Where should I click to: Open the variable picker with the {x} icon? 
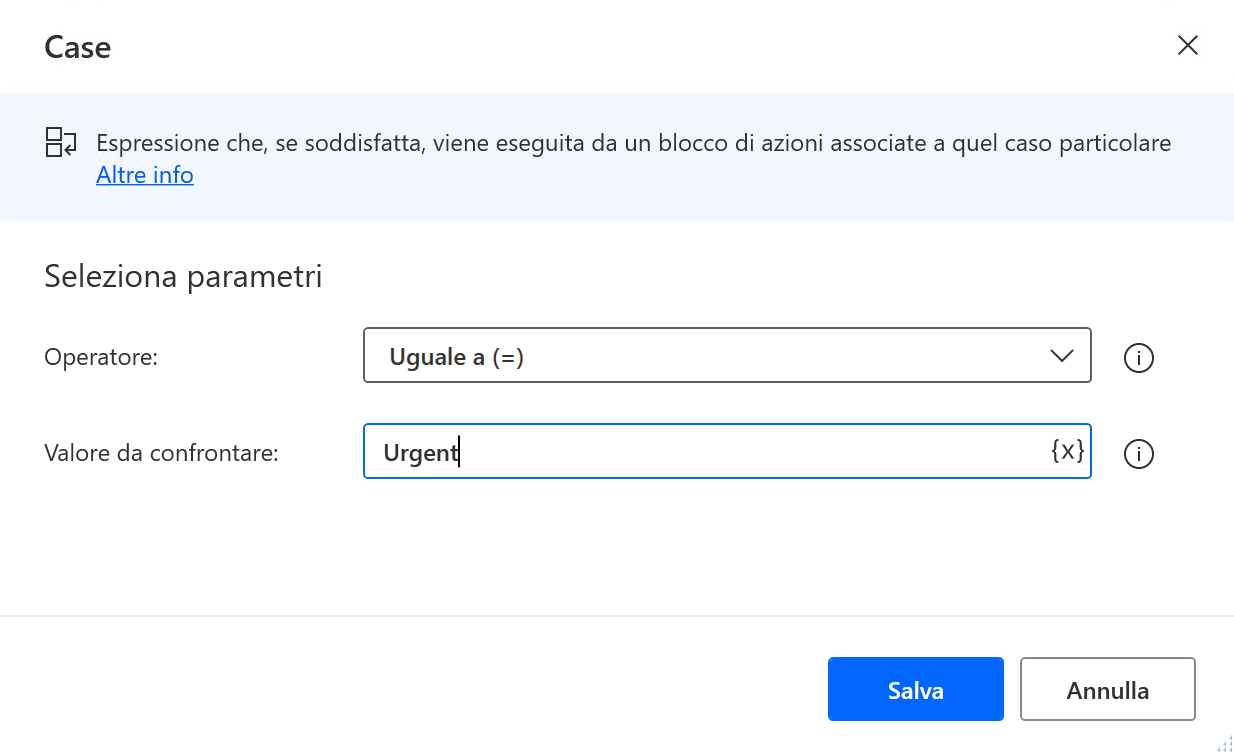(1069, 451)
